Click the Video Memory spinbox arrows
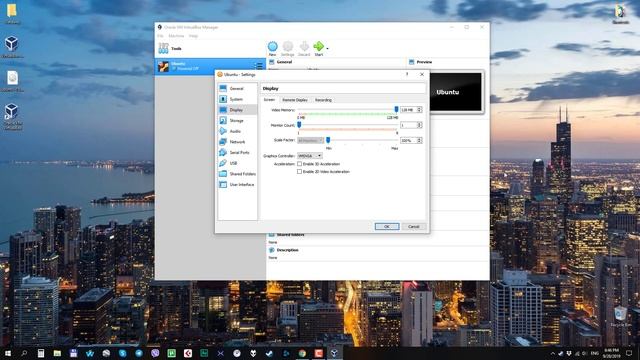Viewport: 640px width, 360px height. (x=420, y=110)
